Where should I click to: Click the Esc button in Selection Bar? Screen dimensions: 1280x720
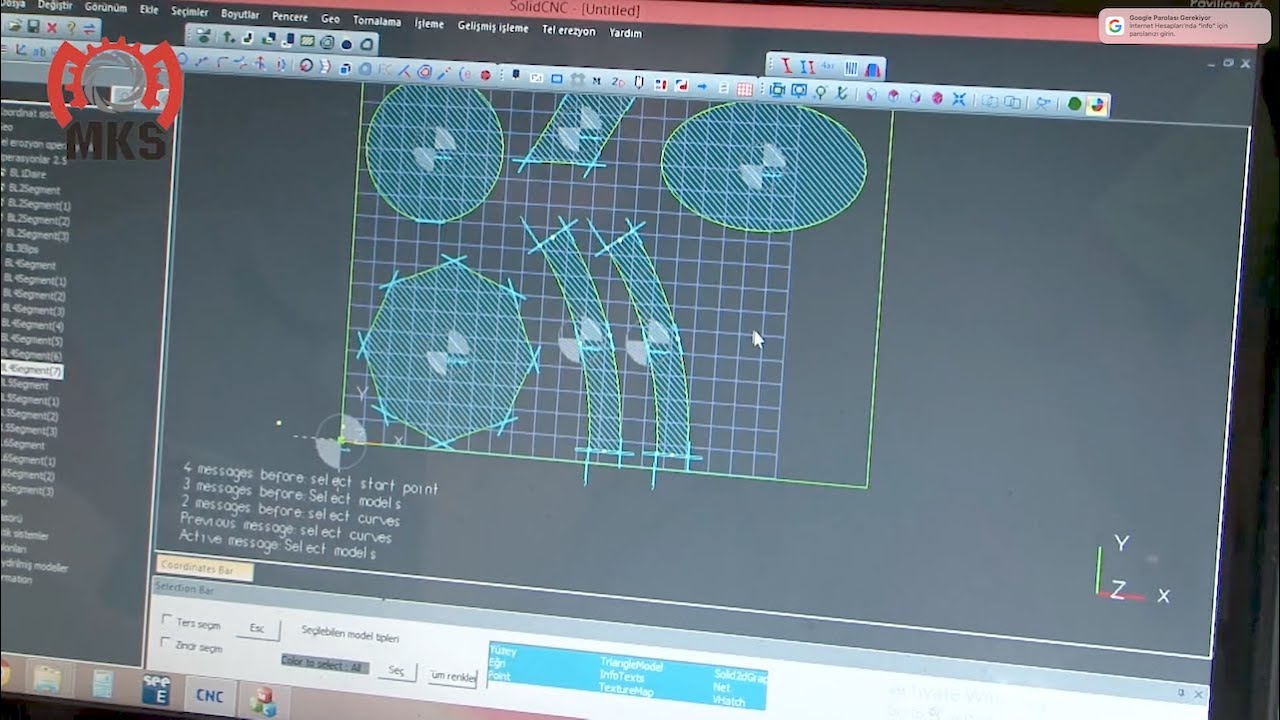point(257,629)
